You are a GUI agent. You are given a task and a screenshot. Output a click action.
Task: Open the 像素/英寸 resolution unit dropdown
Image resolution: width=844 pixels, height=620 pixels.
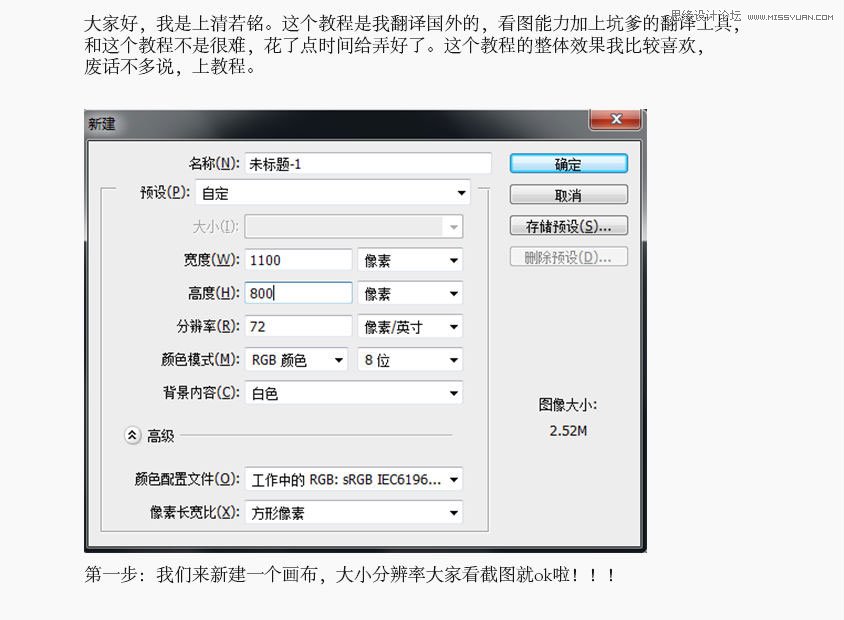(x=410, y=327)
